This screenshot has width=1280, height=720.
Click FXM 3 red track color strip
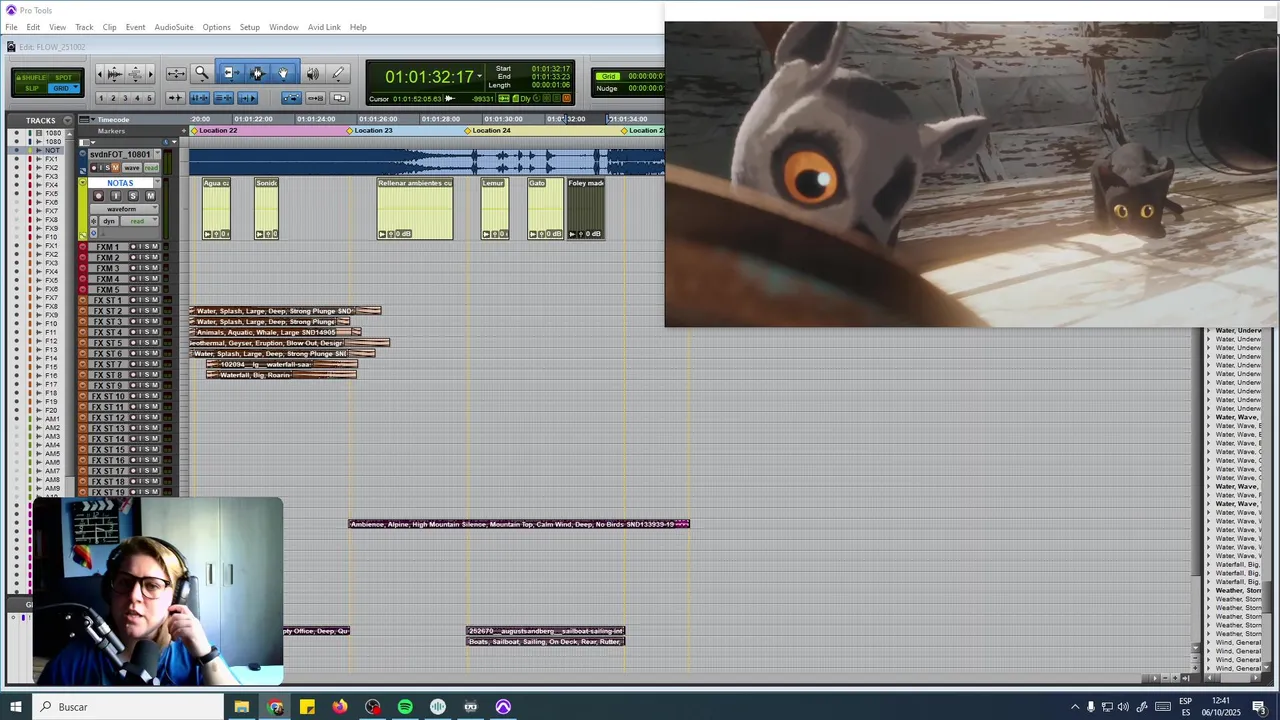(82, 268)
